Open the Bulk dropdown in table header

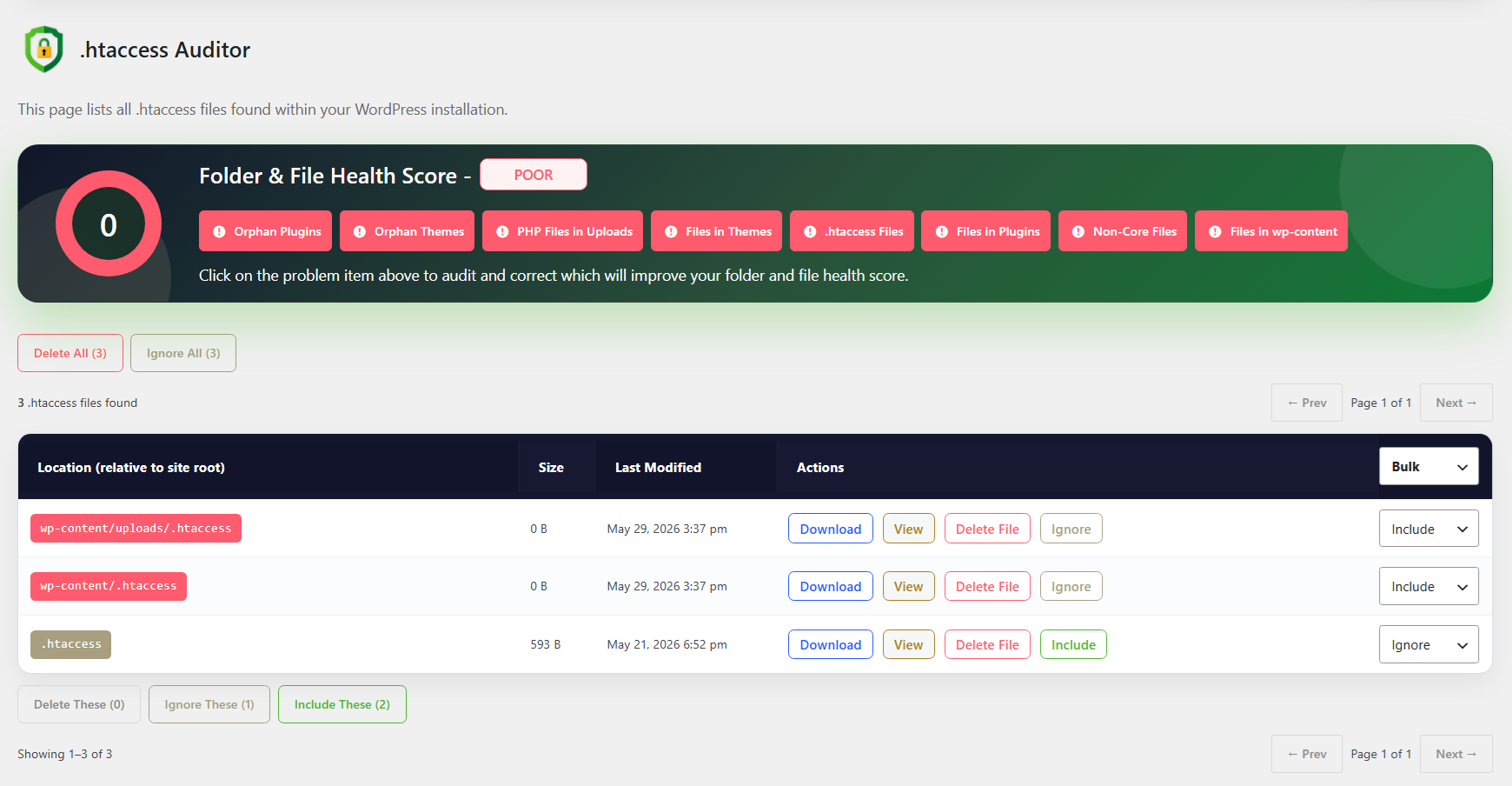click(x=1429, y=467)
